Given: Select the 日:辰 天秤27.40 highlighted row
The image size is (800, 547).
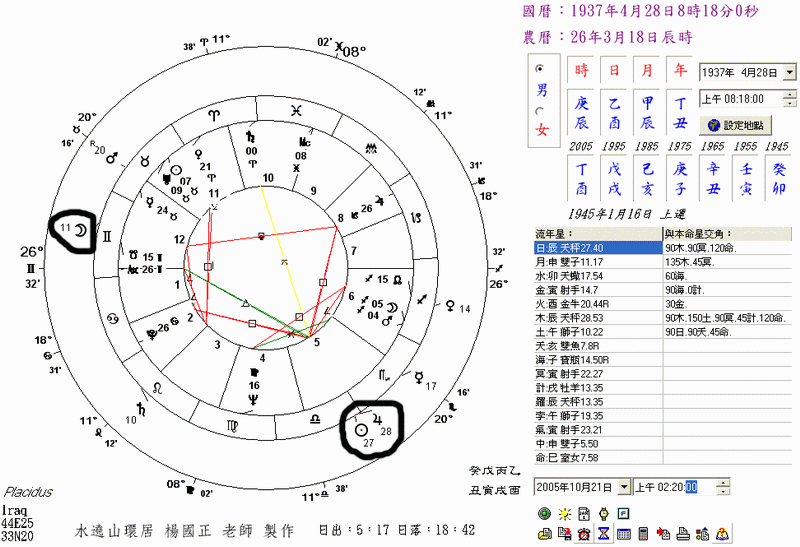Looking at the screenshot, I should click(598, 247).
